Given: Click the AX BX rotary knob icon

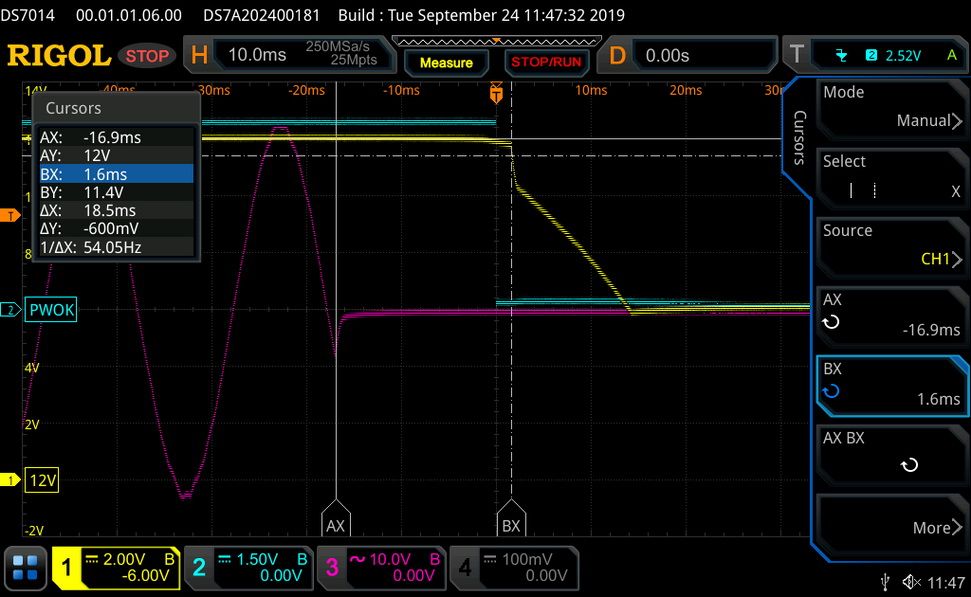Looking at the screenshot, I should pyautogui.click(x=909, y=464).
